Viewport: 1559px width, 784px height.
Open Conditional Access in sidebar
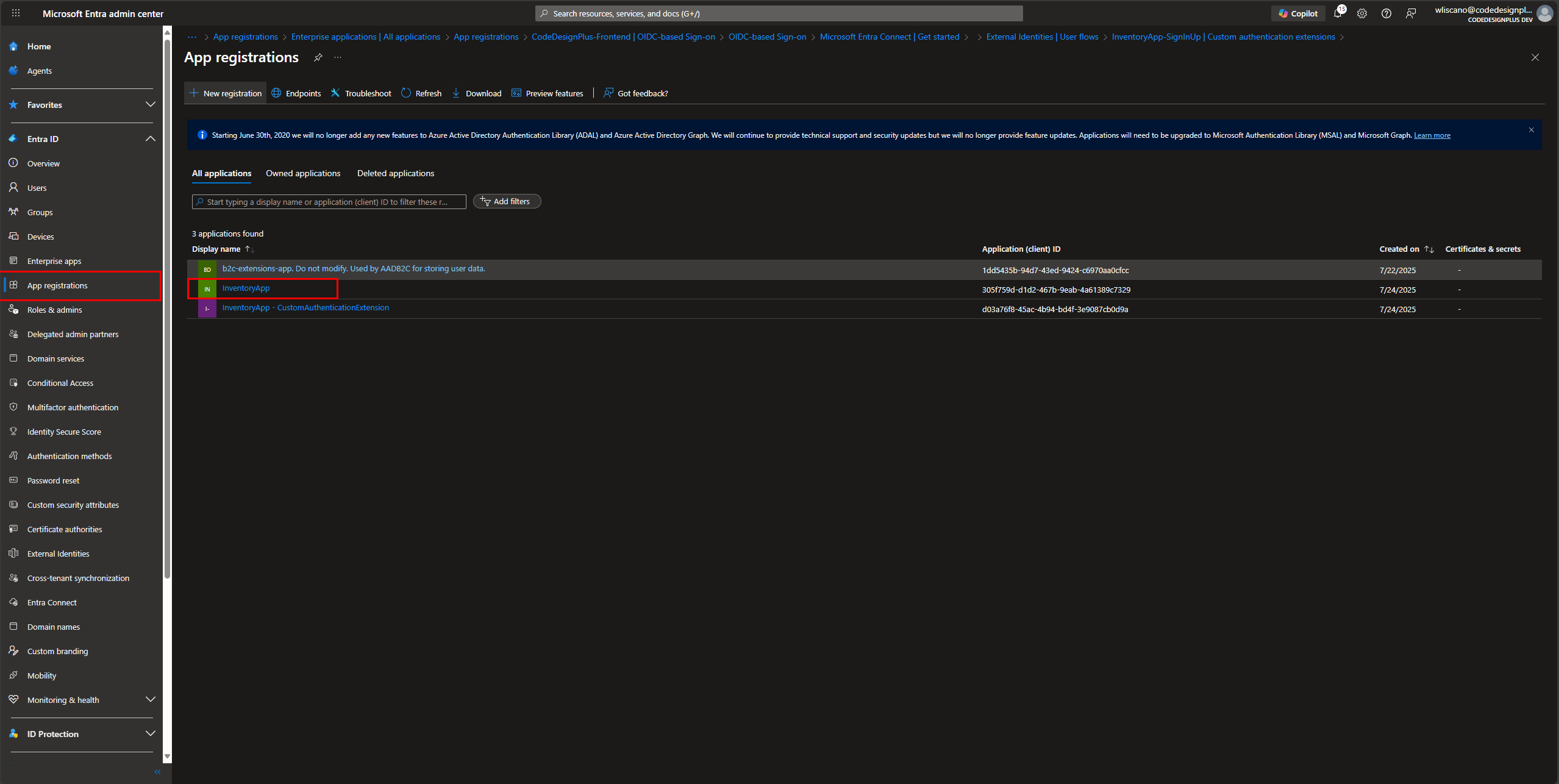(x=60, y=383)
